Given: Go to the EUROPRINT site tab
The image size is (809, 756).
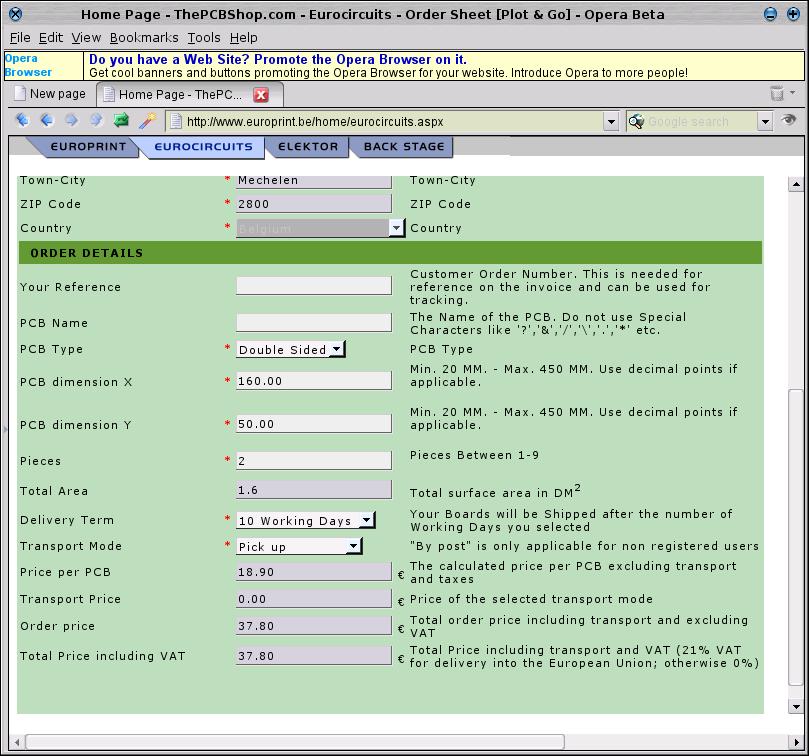Looking at the screenshot, I should pos(88,147).
